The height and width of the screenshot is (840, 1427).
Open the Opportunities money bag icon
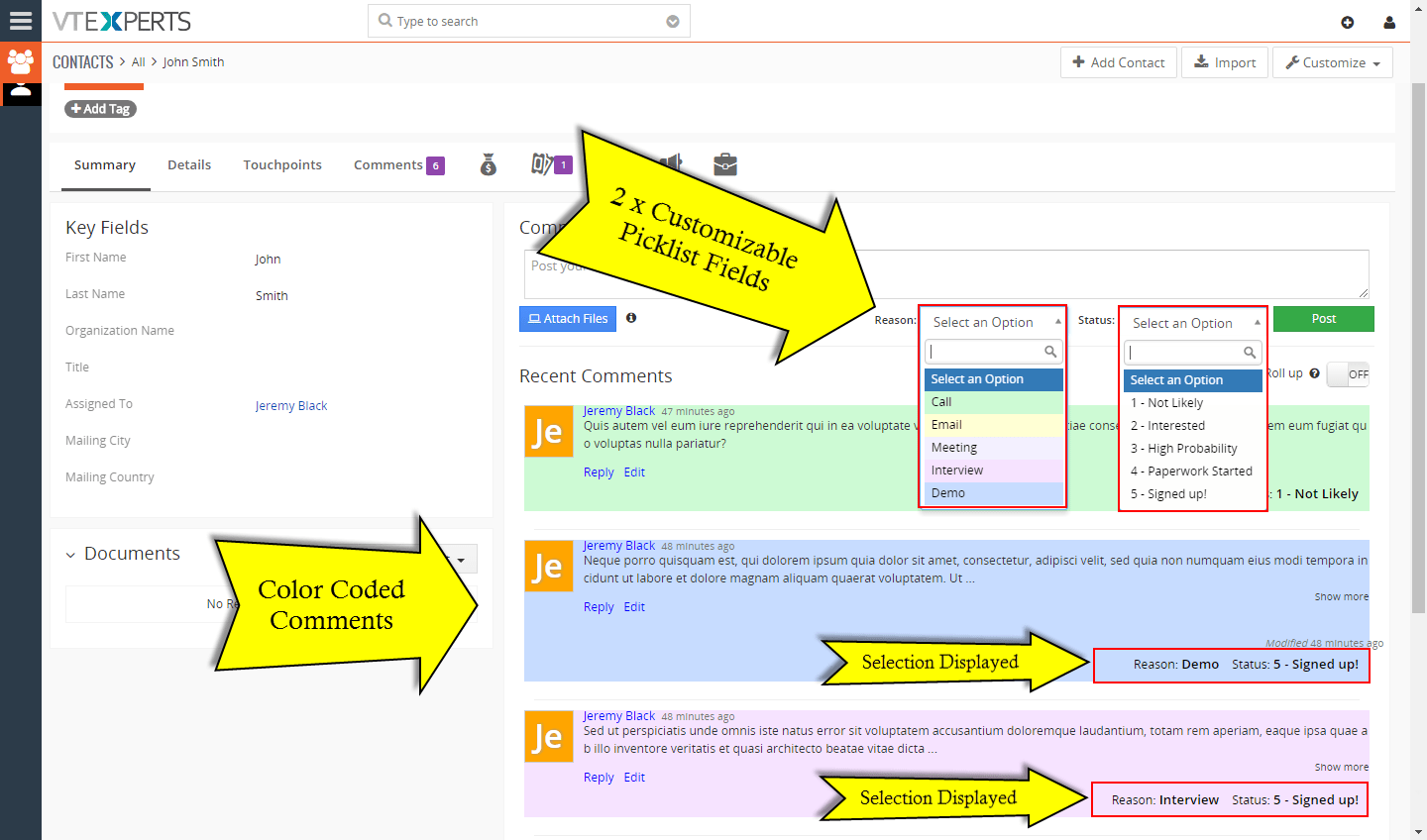pos(489,164)
